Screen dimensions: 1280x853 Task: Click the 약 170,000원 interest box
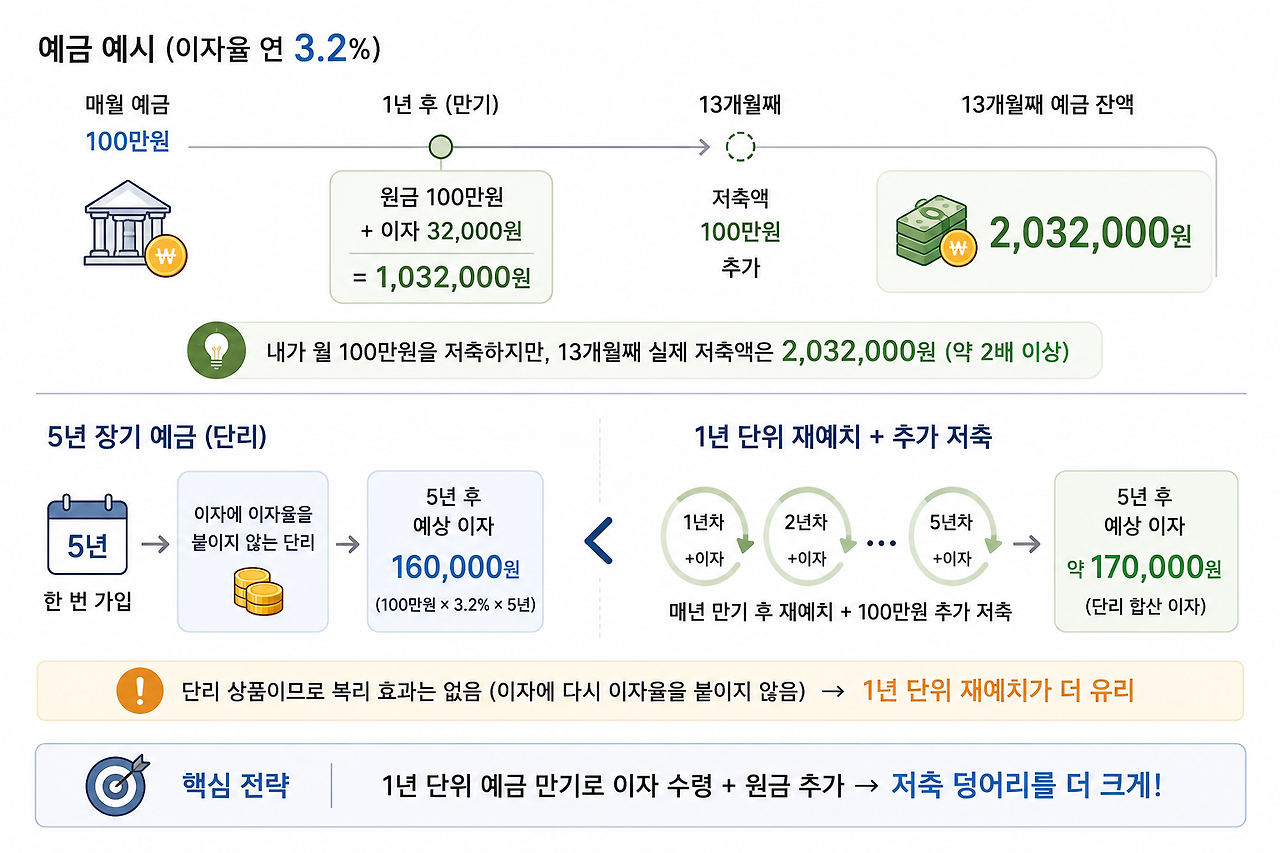point(1146,551)
